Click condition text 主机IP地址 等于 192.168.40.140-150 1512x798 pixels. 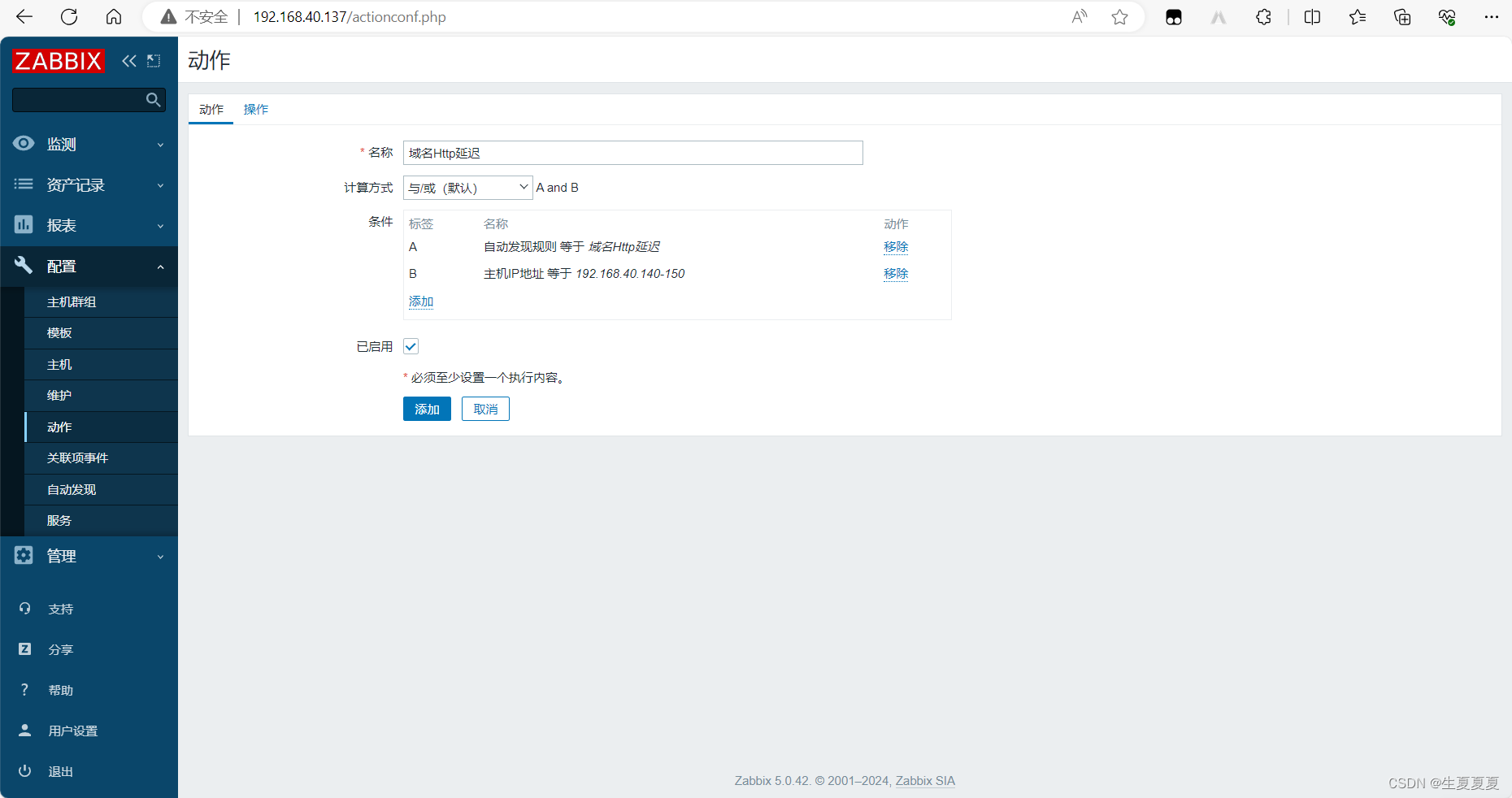pyautogui.click(x=584, y=274)
